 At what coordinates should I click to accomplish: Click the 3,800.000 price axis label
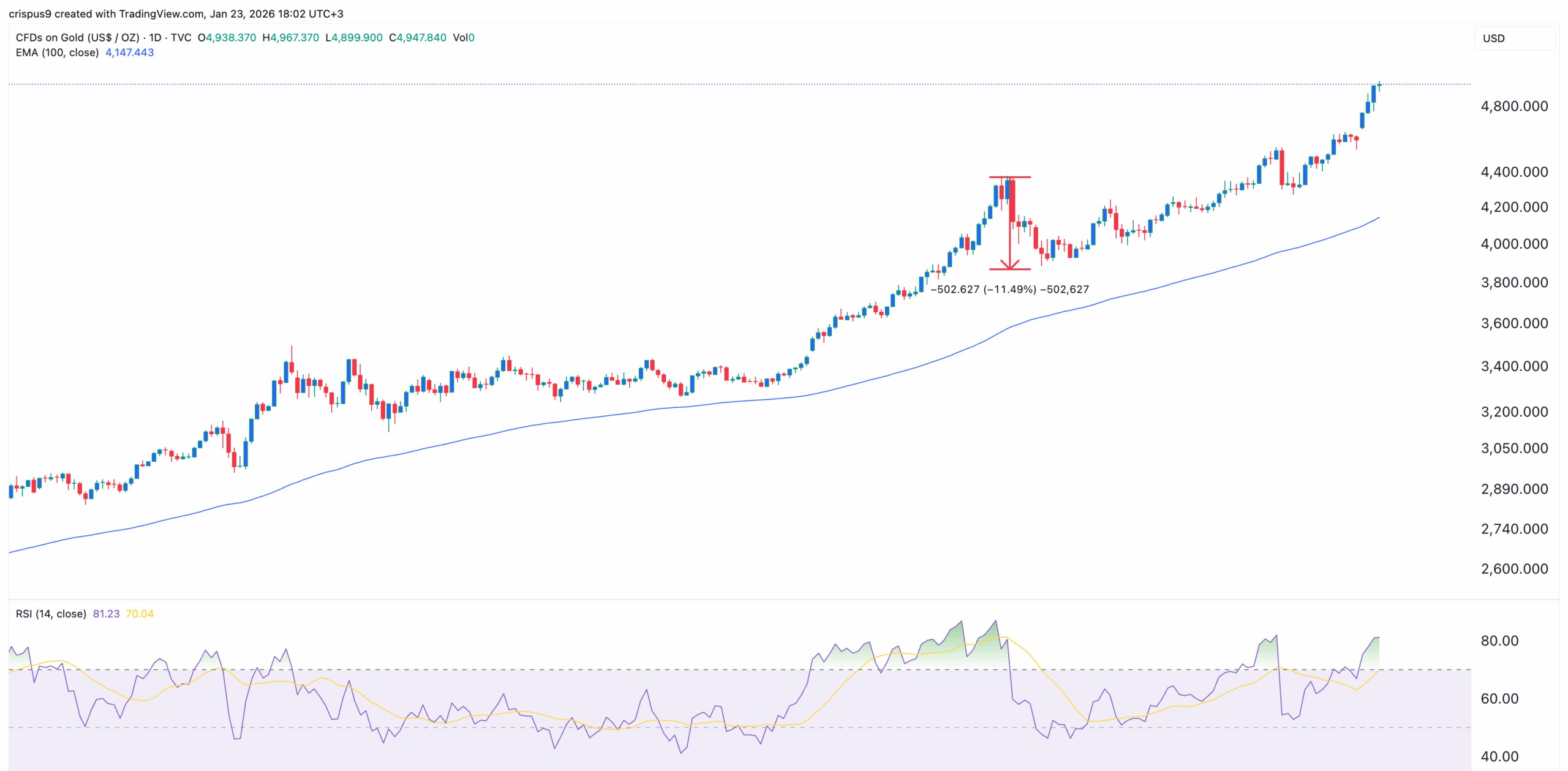coord(1514,282)
